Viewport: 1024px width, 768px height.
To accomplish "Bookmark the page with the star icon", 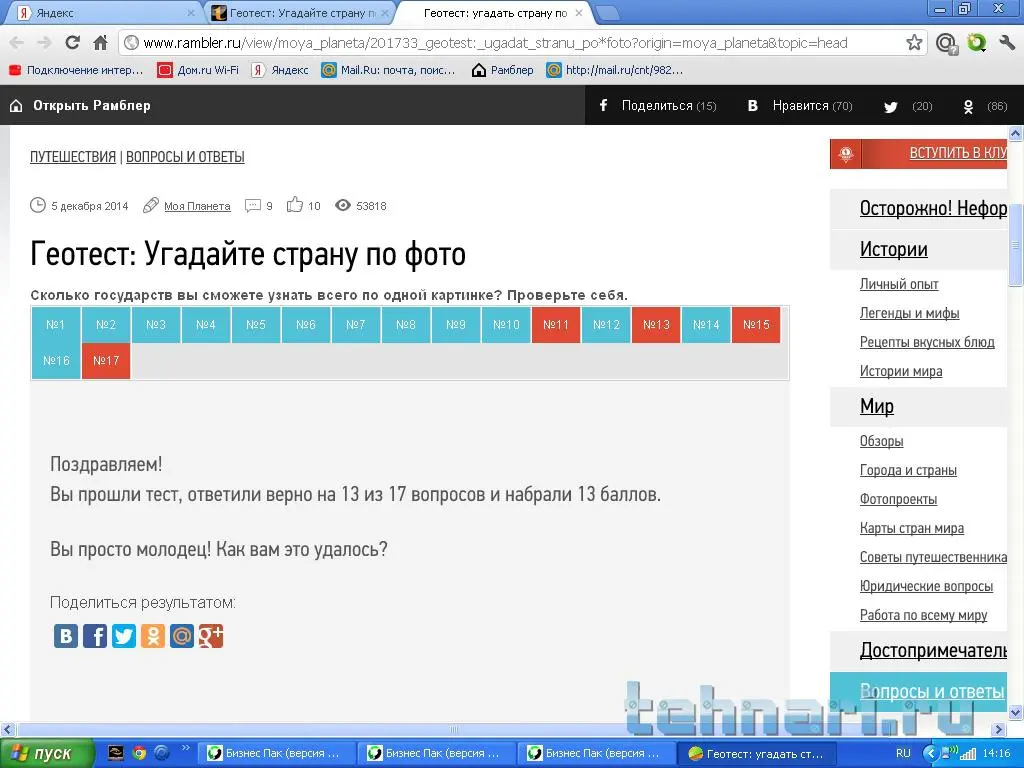I will [913, 44].
